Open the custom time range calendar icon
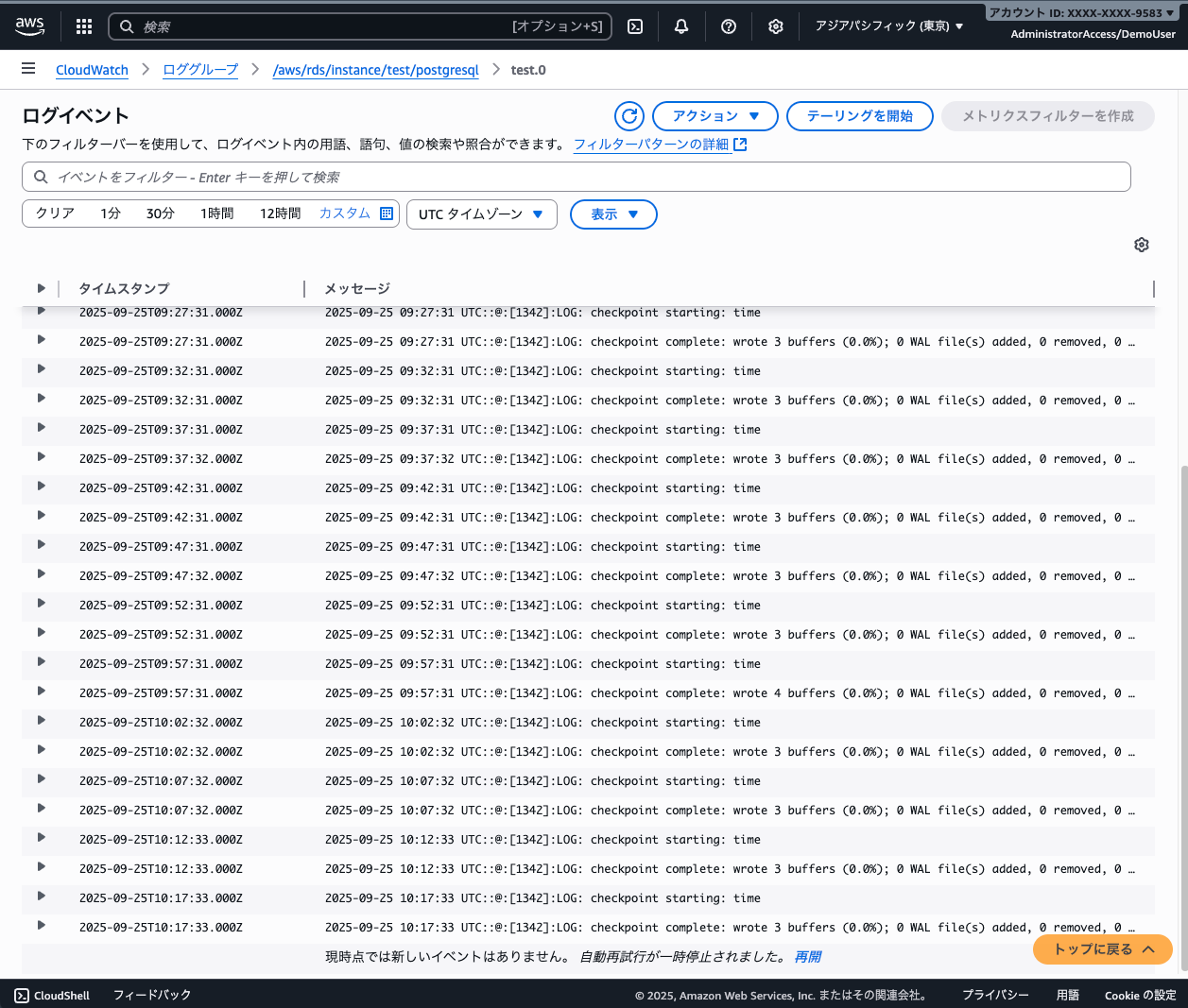This screenshot has height=1008, width=1188. tap(387, 214)
